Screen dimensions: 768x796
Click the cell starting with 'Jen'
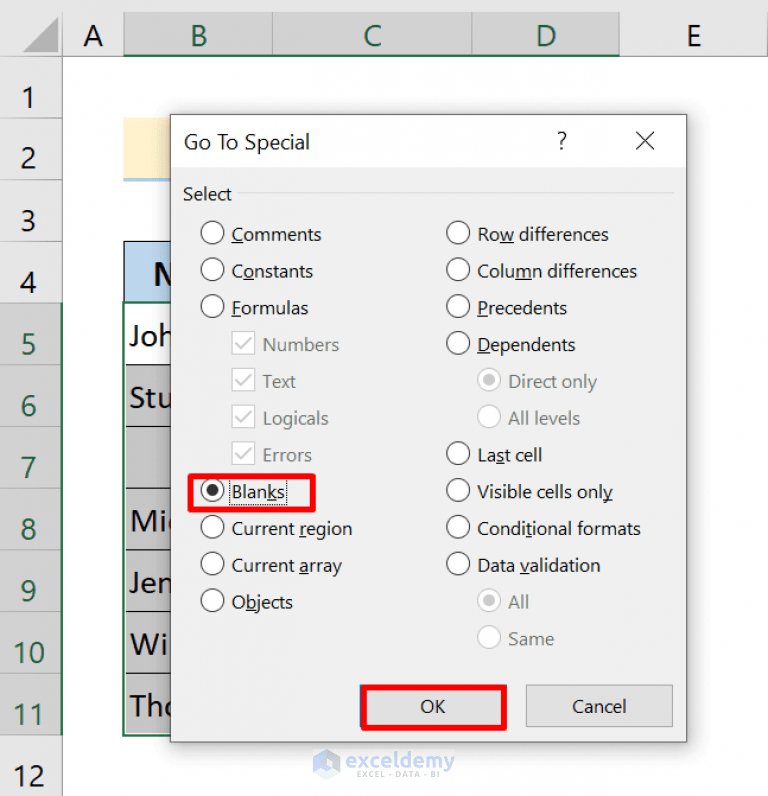point(148,581)
